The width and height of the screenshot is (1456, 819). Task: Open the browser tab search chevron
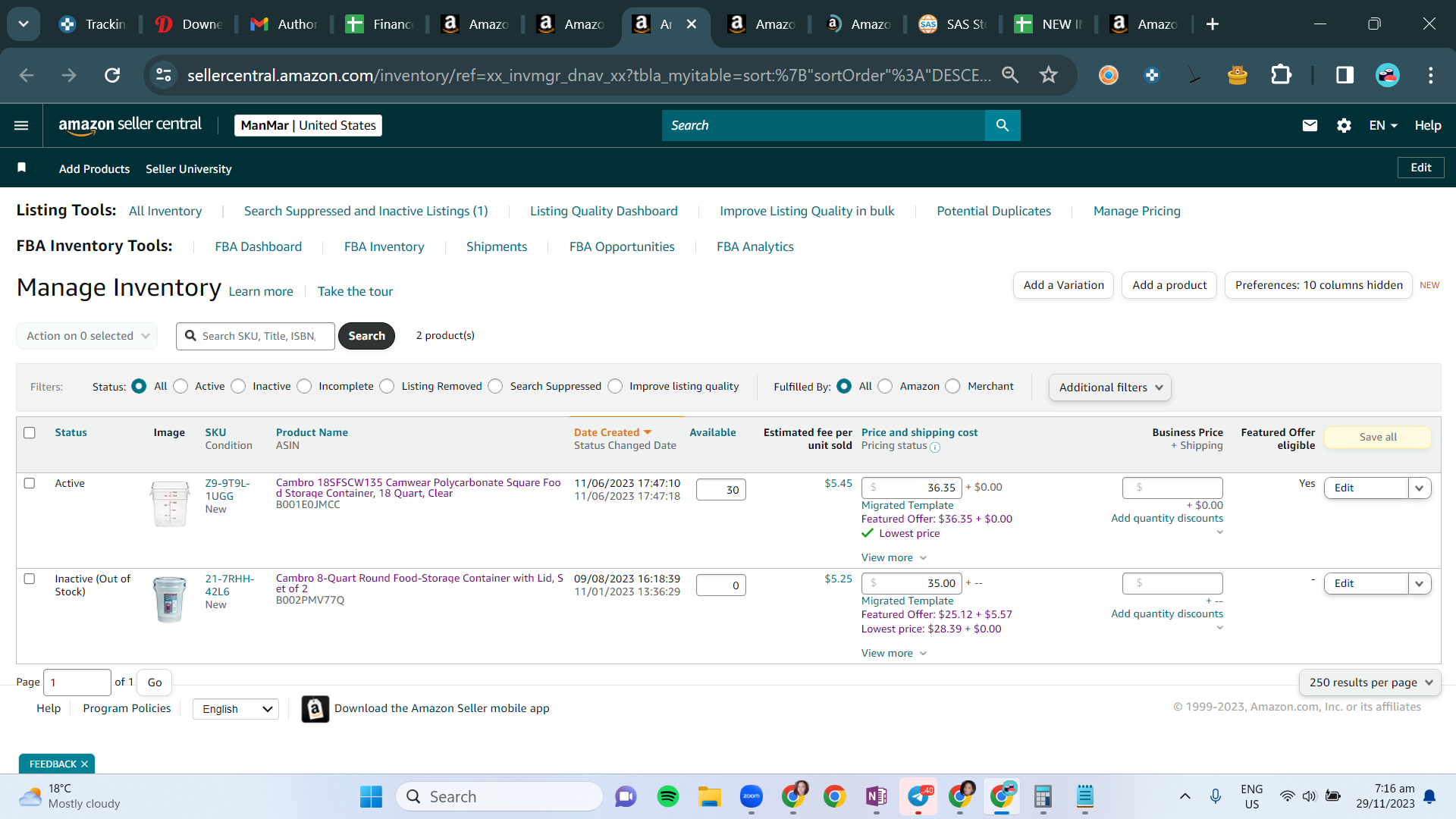point(24,24)
